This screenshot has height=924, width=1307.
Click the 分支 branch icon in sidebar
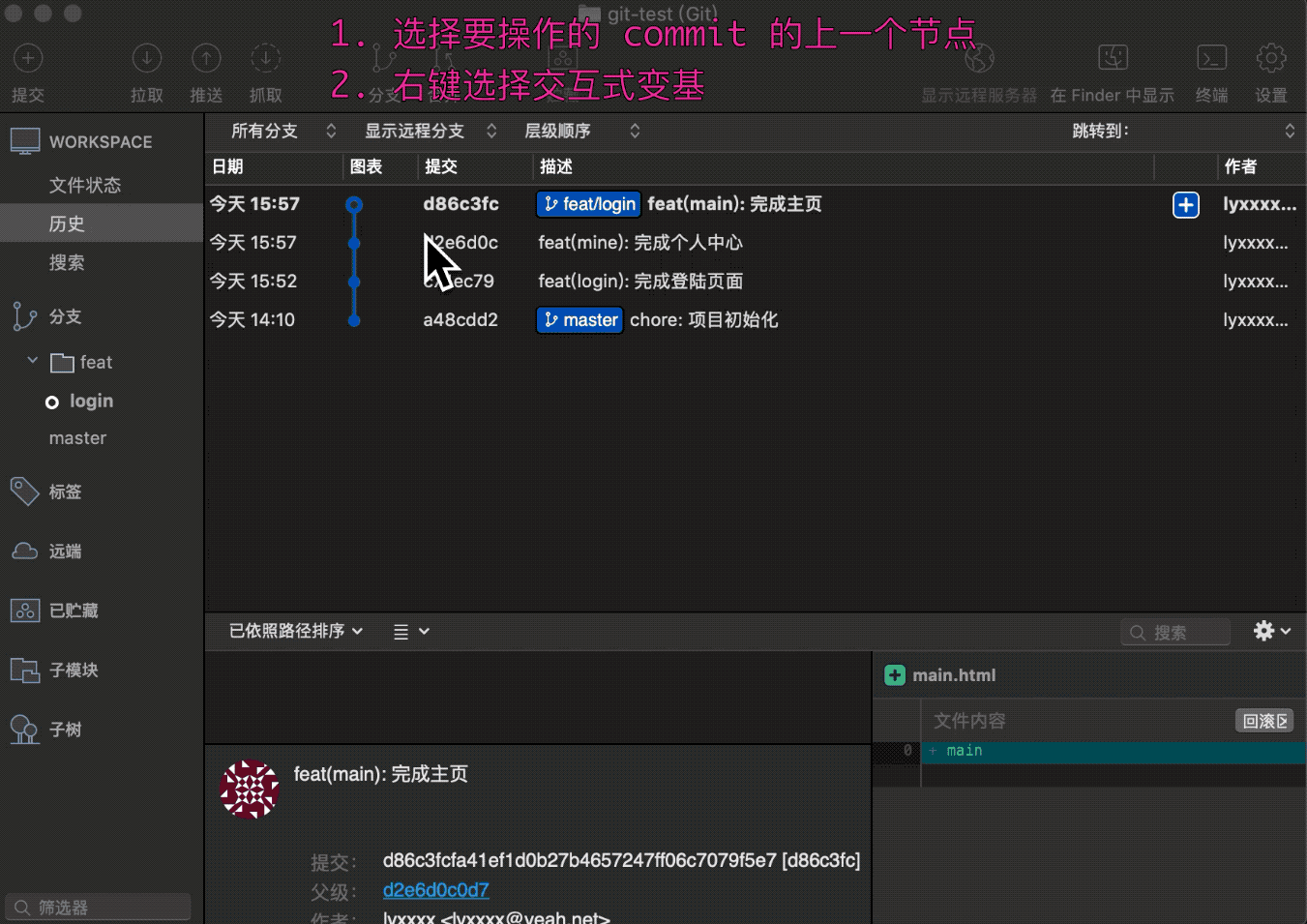coord(23,316)
